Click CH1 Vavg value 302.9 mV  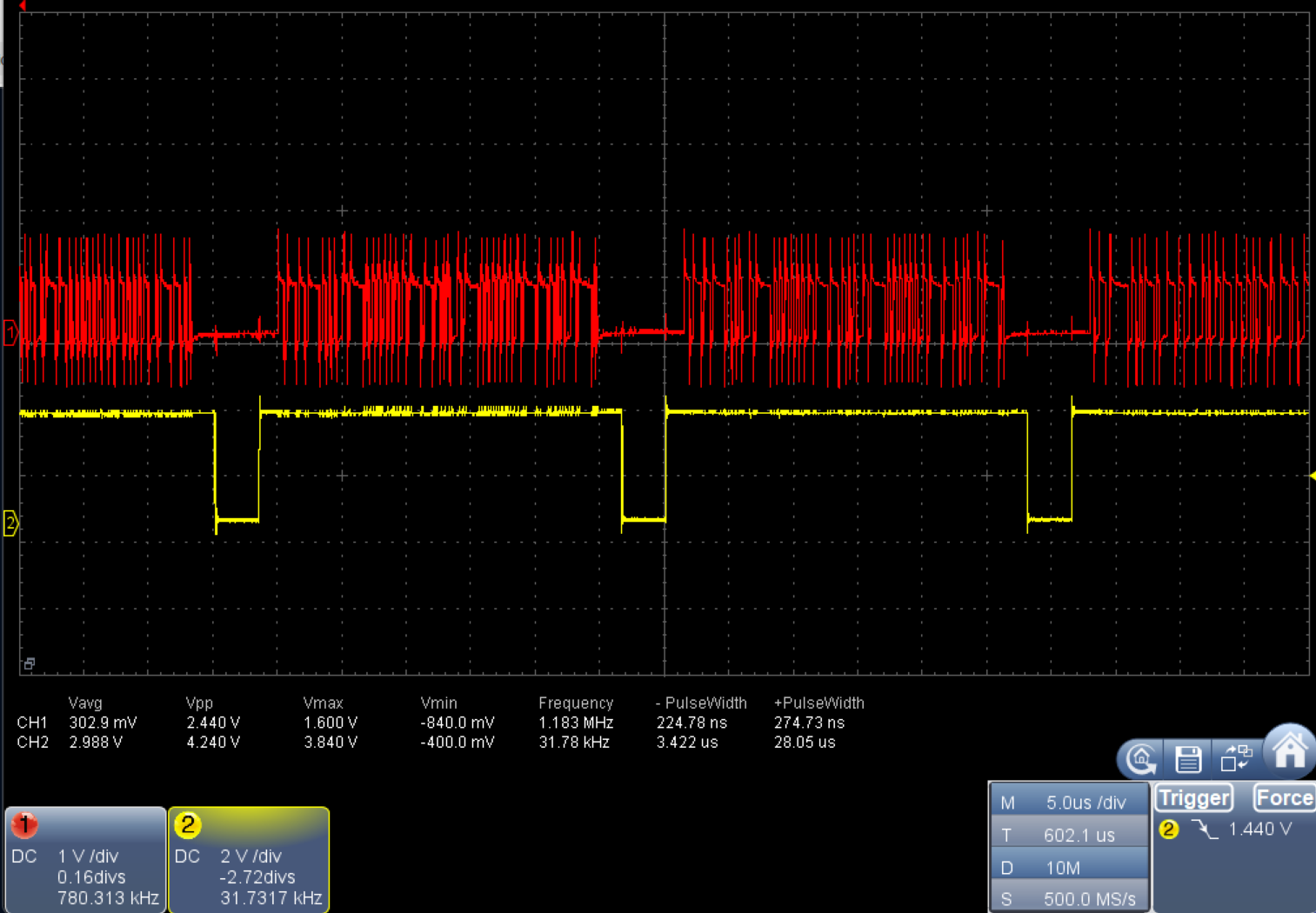[x=103, y=723]
